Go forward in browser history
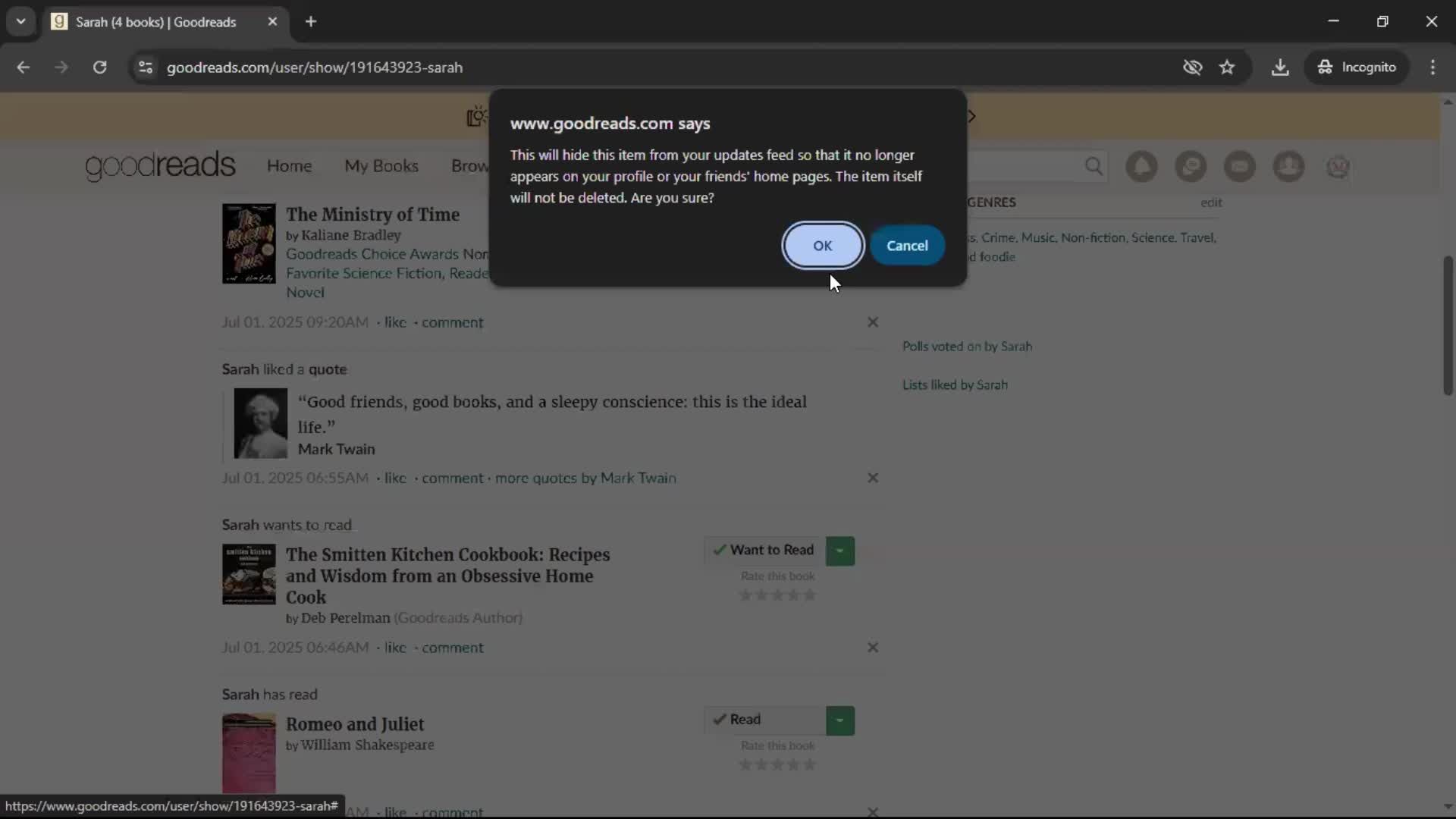 point(61,67)
